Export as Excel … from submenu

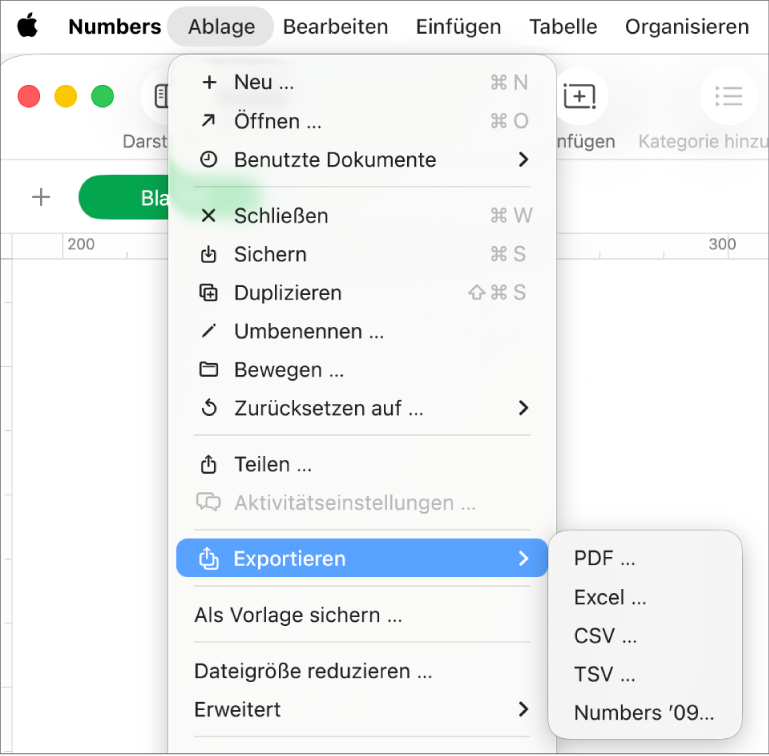pyautogui.click(x=645, y=597)
